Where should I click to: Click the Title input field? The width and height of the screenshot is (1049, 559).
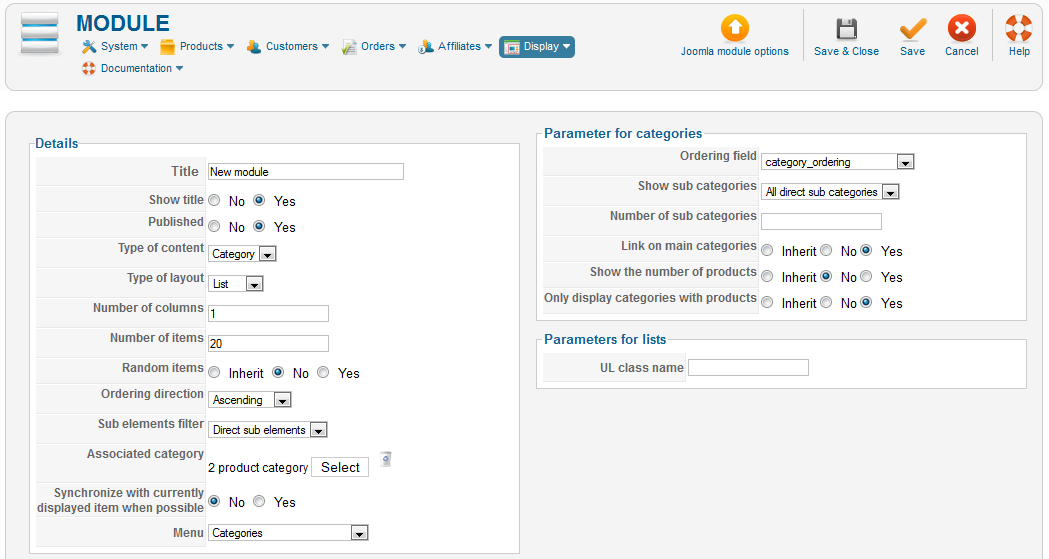tap(305, 172)
